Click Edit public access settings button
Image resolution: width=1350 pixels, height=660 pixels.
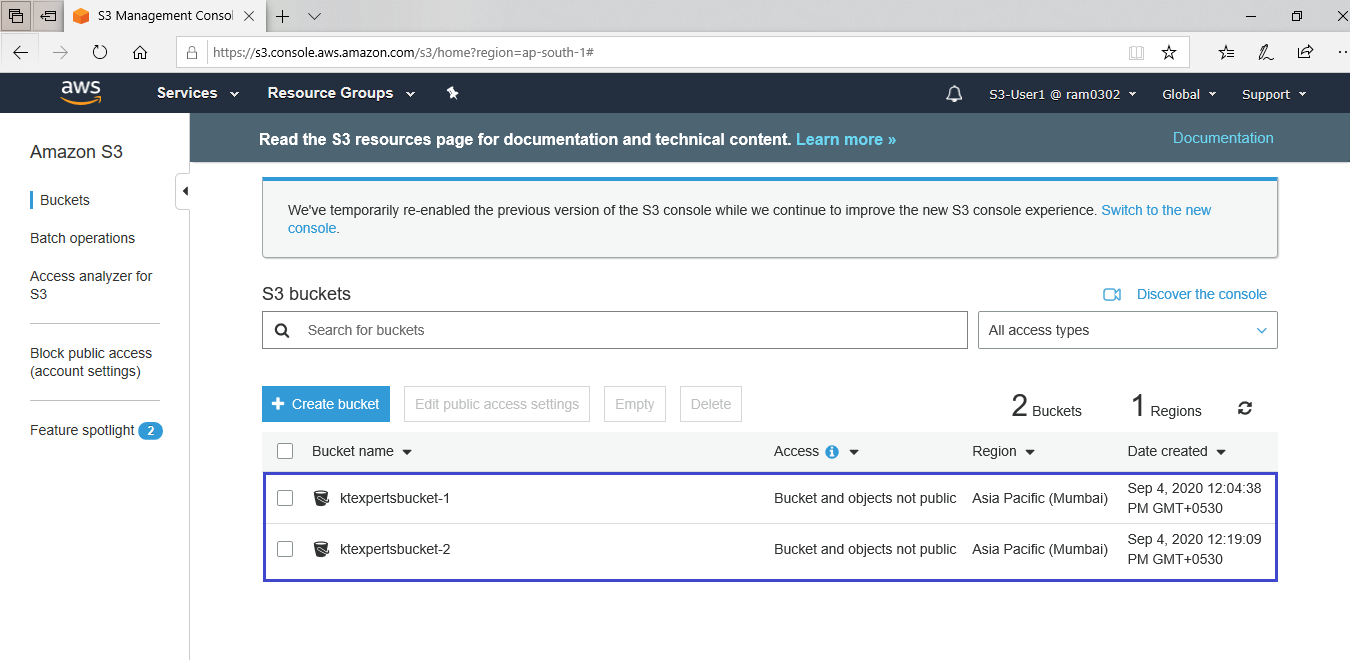[497, 404]
